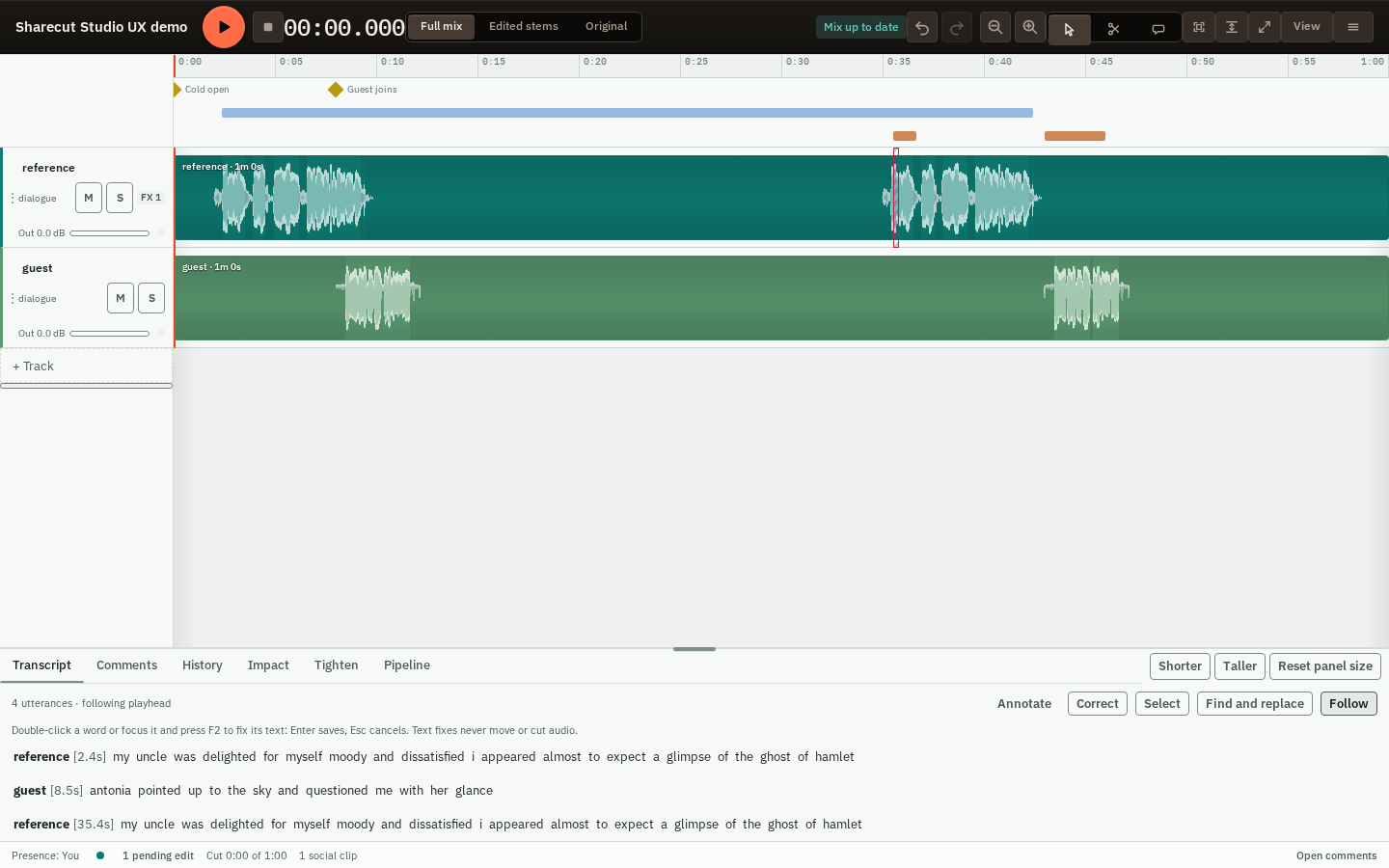The image size is (1389, 868).
Task: Click the Find and replace button
Action: click(x=1255, y=704)
